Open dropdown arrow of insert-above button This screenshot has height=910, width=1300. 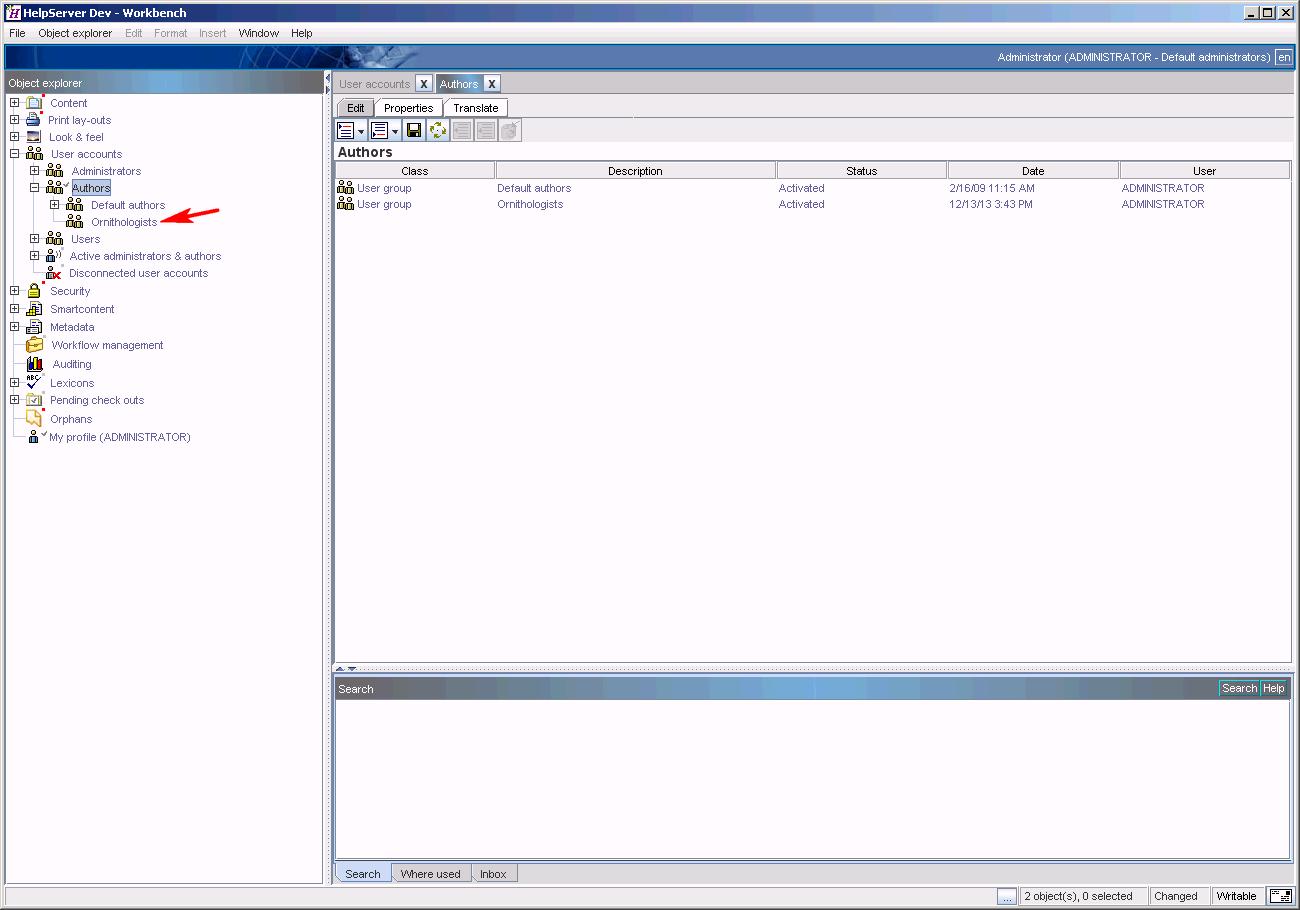(x=361, y=131)
